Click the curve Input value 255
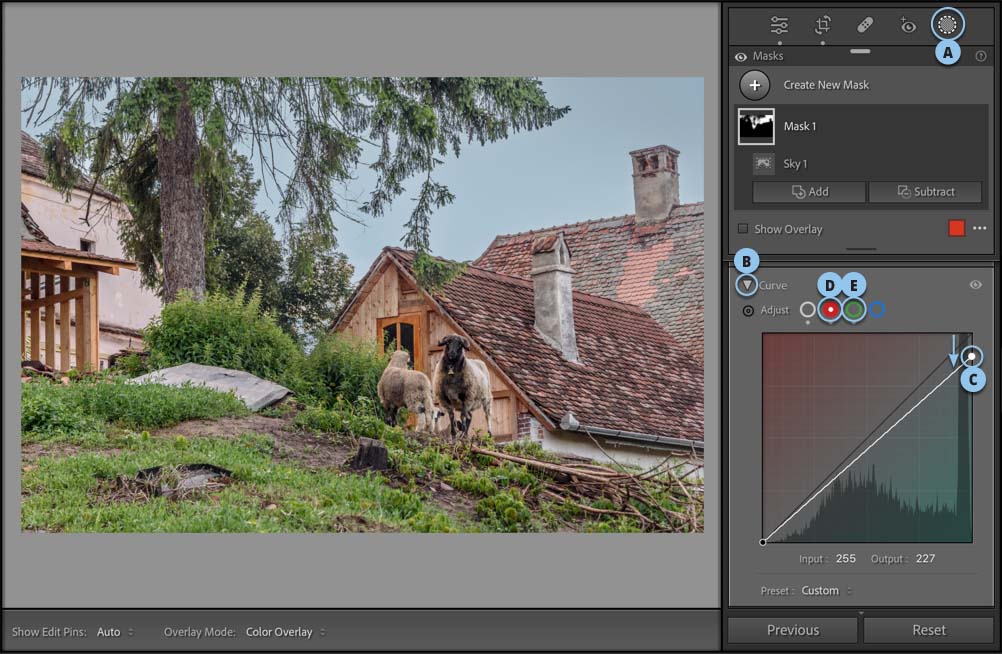The height and width of the screenshot is (654, 1002). (845, 558)
